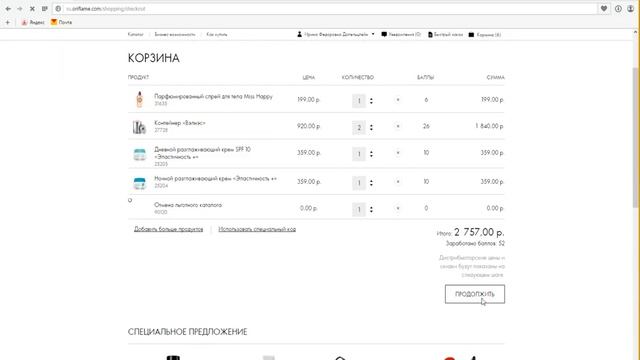
Task: Click the БАЛЛЫ column header
Action: point(425,77)
